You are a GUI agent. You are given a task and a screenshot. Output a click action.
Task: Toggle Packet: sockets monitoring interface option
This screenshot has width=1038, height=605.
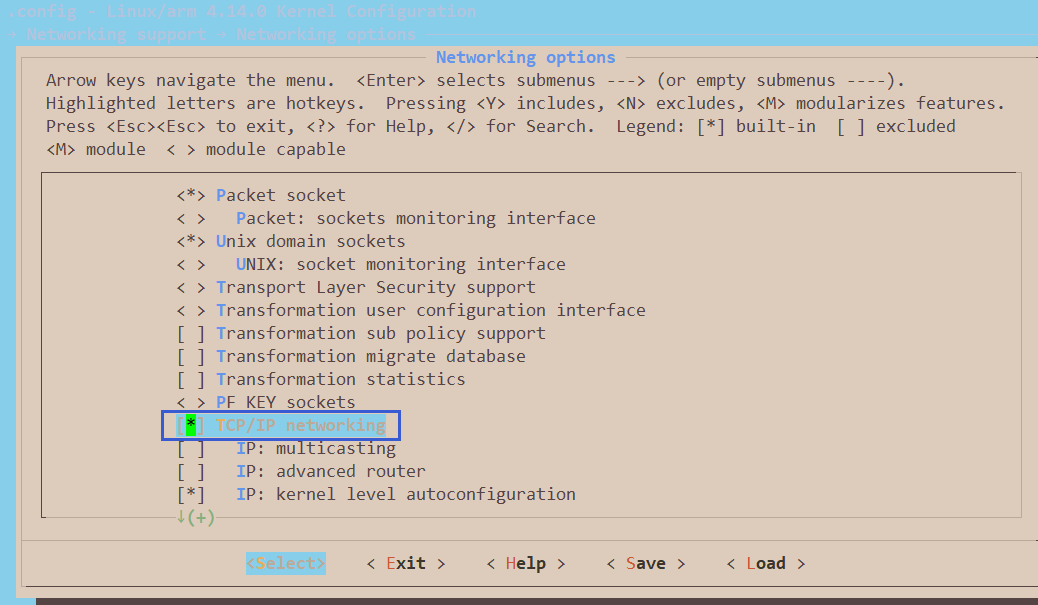191,218
